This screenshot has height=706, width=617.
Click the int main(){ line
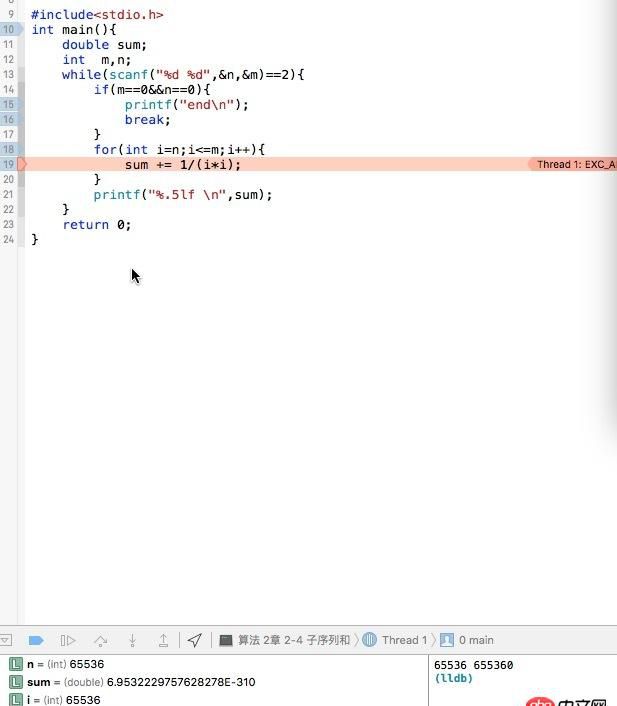pos(74,30)
